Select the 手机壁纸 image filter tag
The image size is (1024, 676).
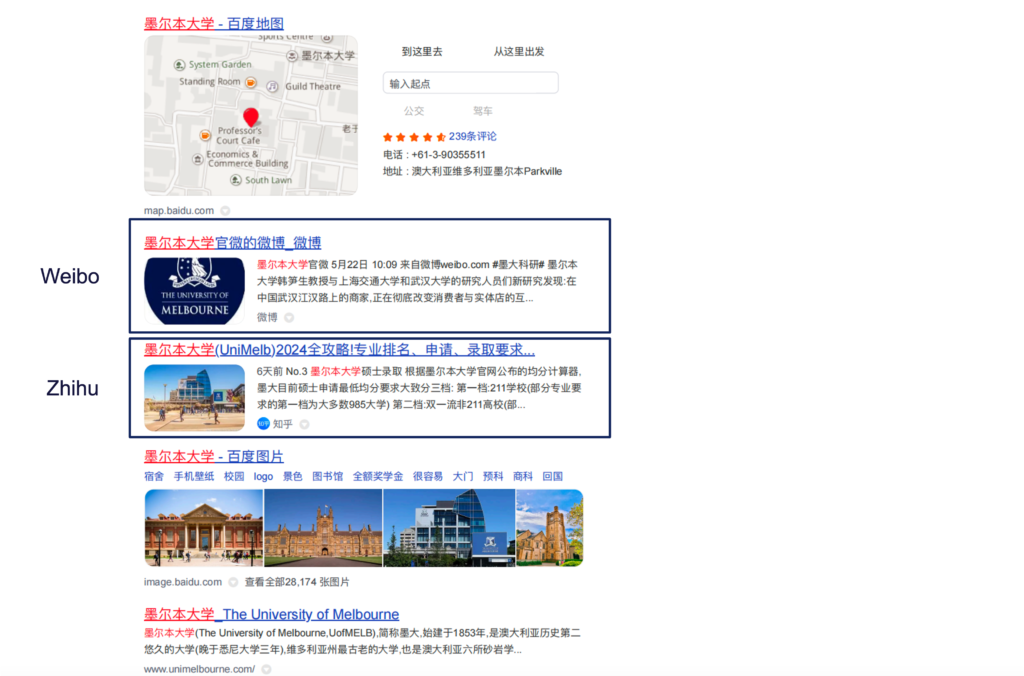[x=194, y=476]
